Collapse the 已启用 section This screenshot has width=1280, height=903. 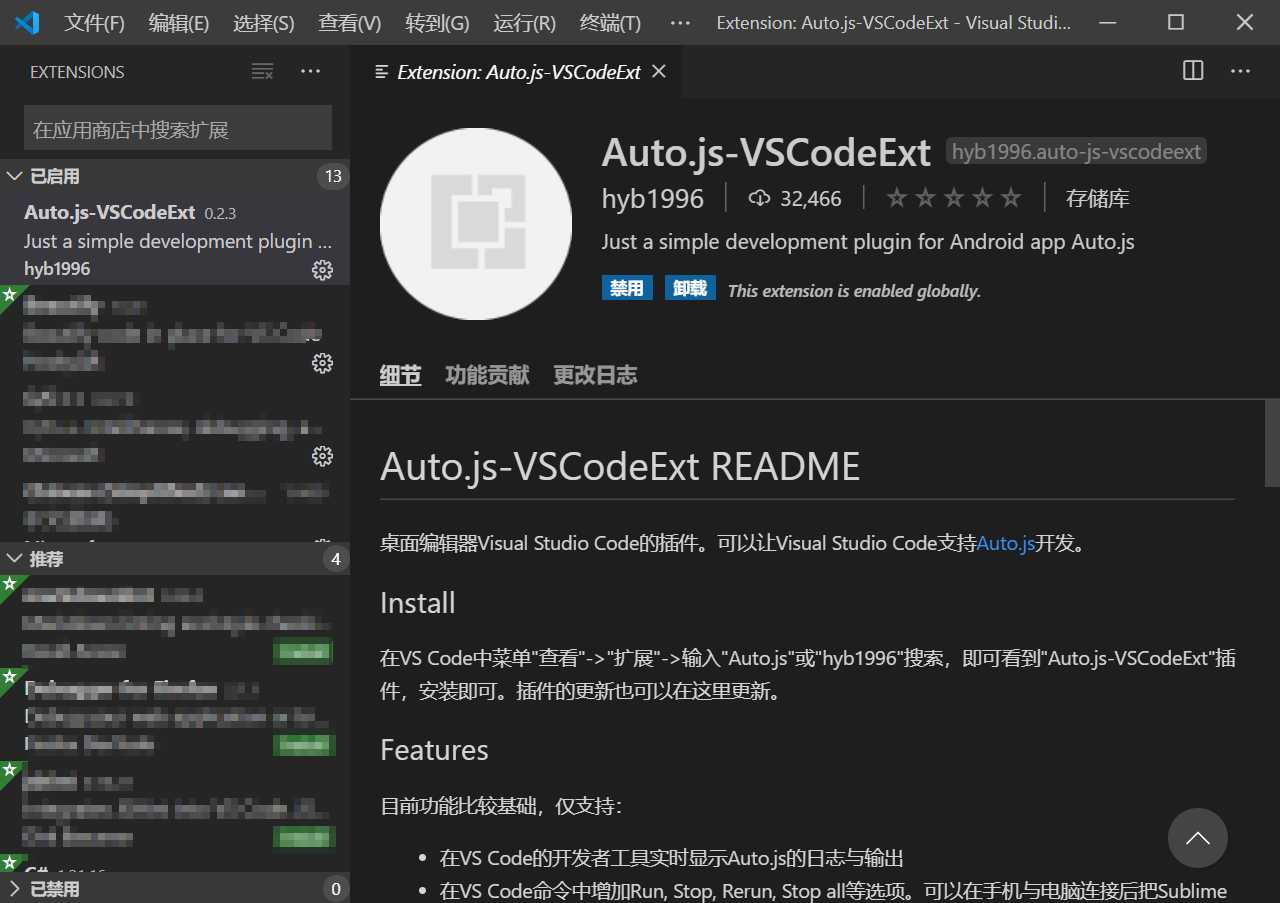pos(175,176)
